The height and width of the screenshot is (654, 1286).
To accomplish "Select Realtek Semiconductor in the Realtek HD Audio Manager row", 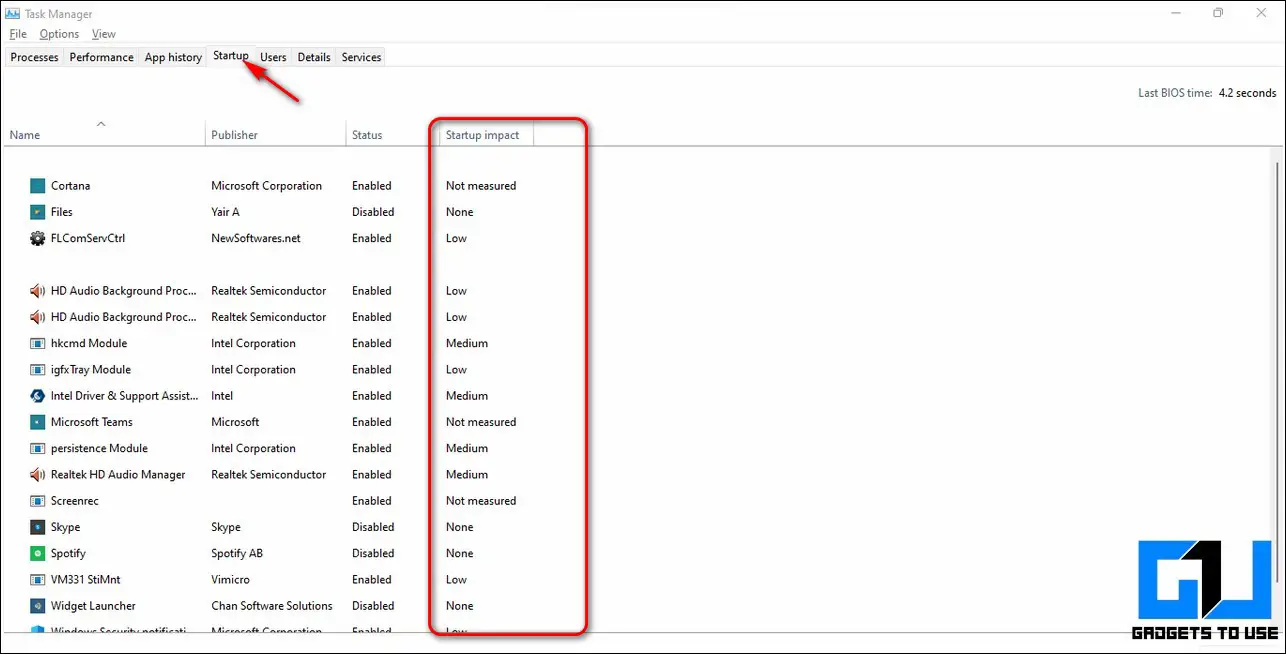I will coord(269,475).
